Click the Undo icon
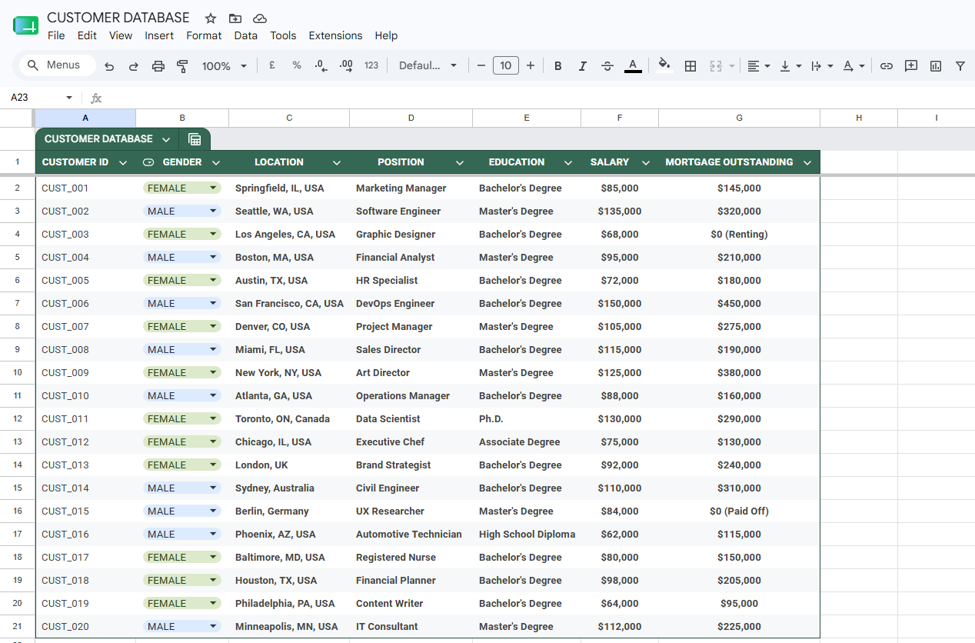 click(x=109, y=66)
